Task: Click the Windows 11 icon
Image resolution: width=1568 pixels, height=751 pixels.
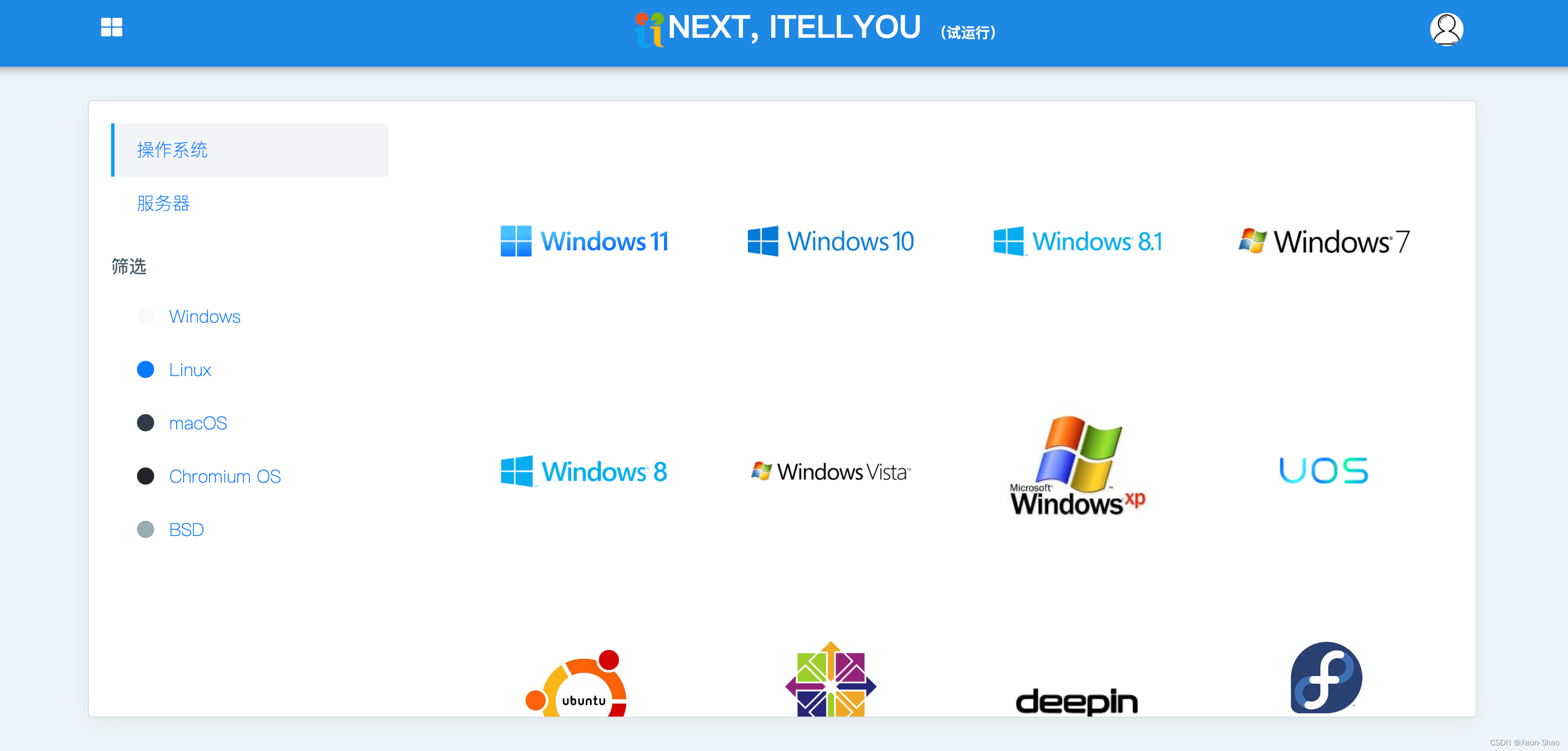Action: click(x=584, y=240)
